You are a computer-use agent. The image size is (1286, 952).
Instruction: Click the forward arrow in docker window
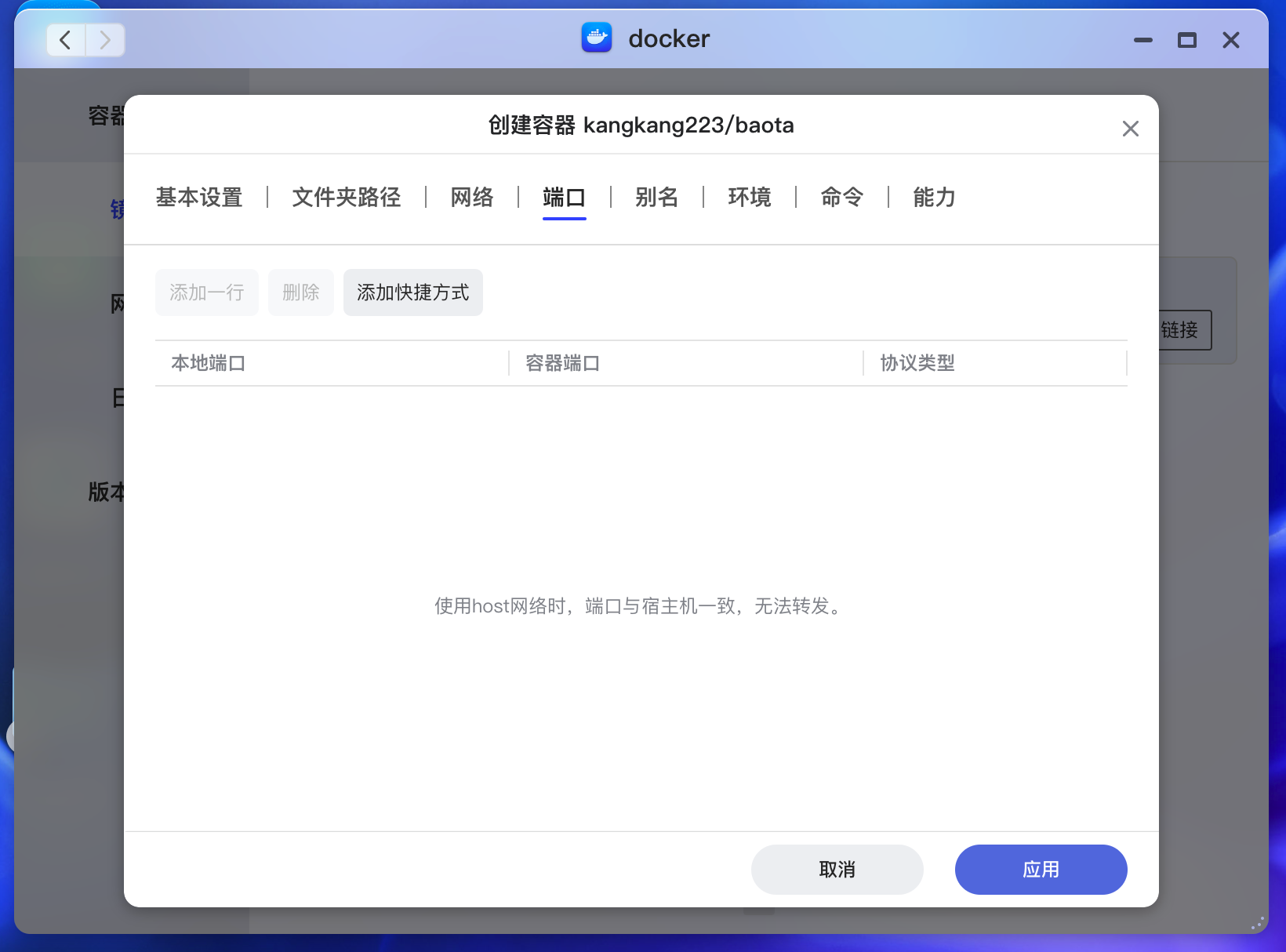tap(105, 40)
